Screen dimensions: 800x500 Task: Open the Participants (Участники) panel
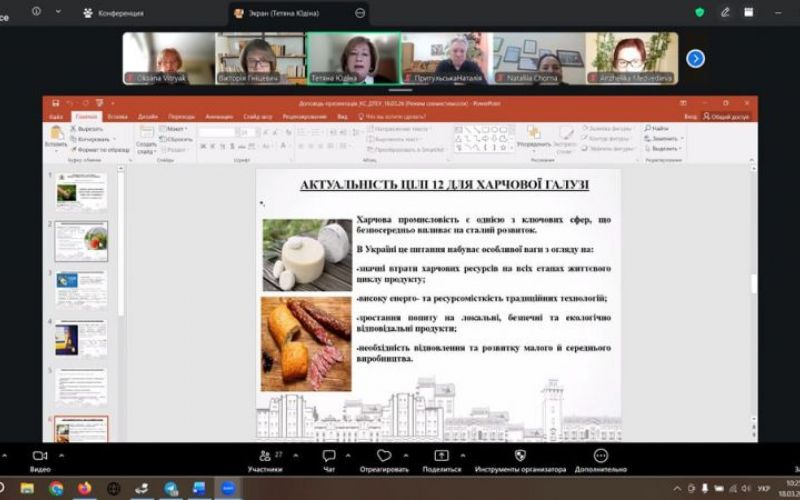(264, 456)
